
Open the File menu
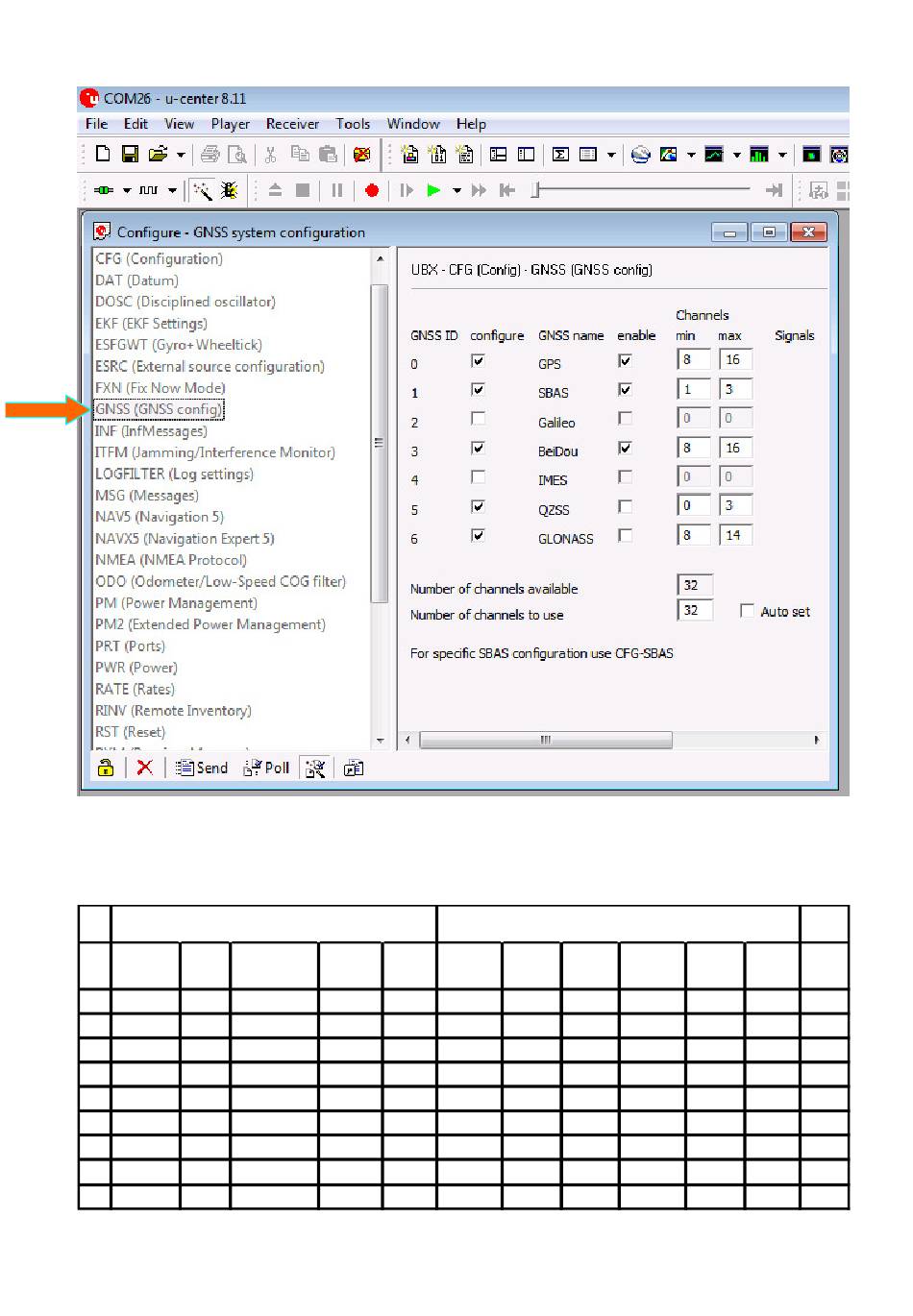click(x=96, y=124)
